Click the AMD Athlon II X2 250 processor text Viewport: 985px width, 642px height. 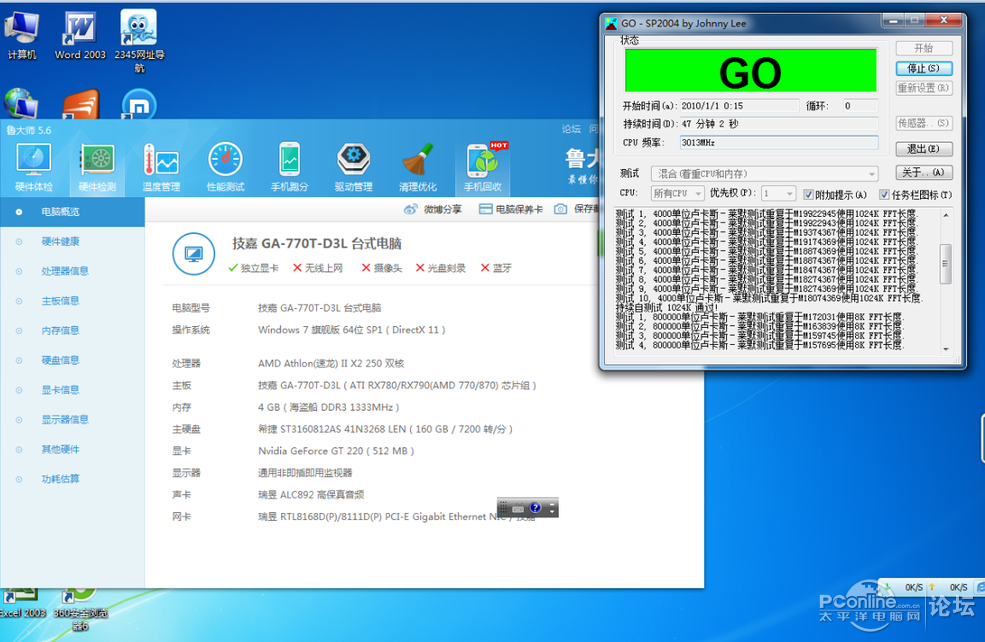pos(331,363)
